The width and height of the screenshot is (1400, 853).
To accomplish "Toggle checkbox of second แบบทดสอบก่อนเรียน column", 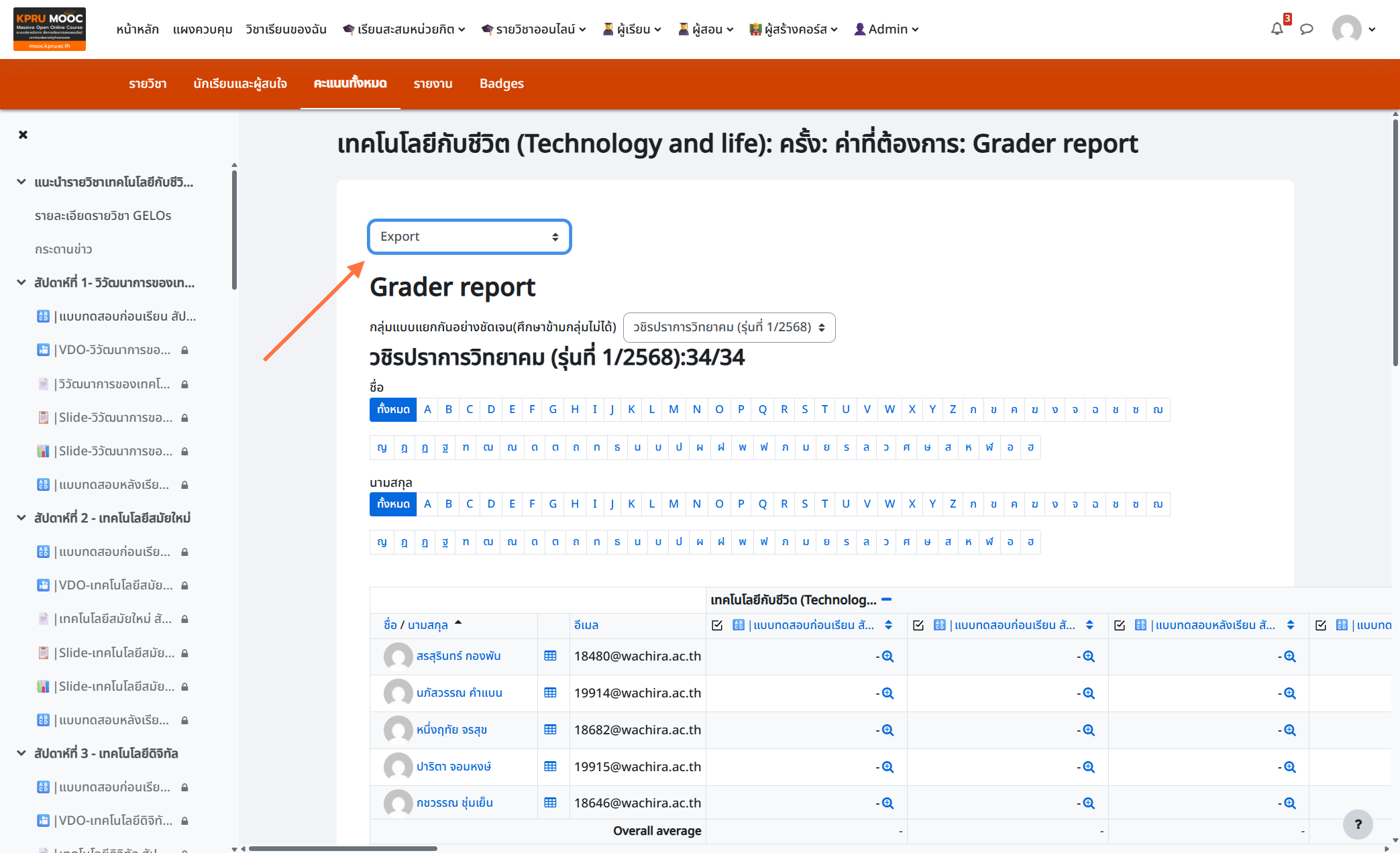I will click(x=918, y=625).
